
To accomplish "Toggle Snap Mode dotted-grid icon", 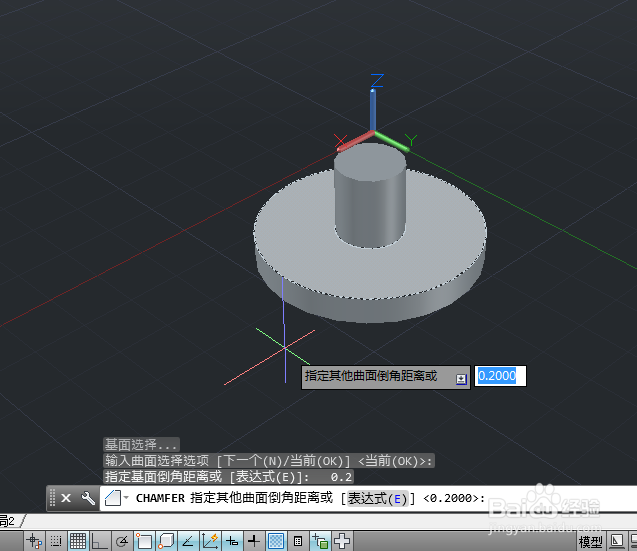I will click(56, 541).
